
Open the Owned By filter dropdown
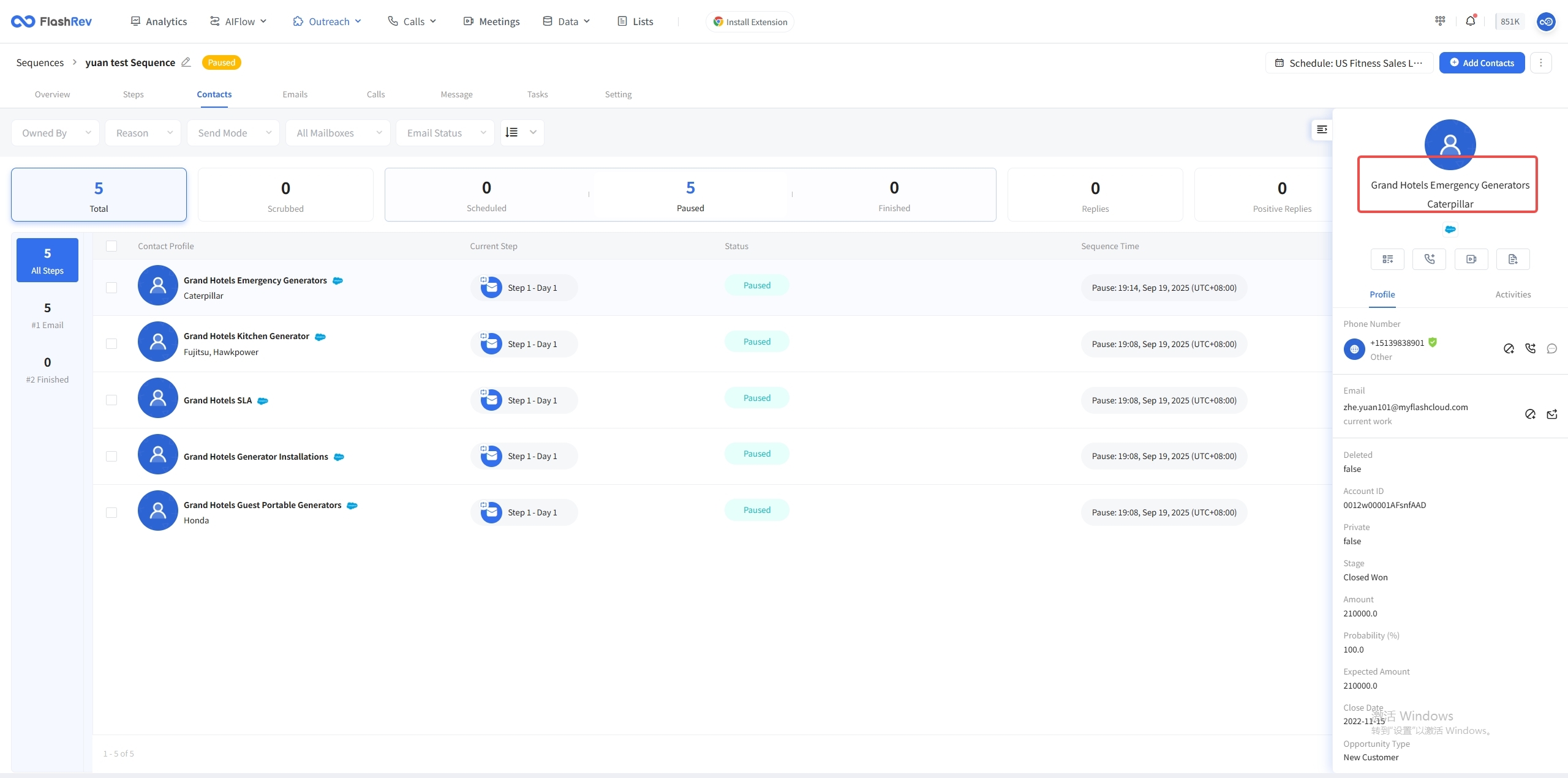56,133
